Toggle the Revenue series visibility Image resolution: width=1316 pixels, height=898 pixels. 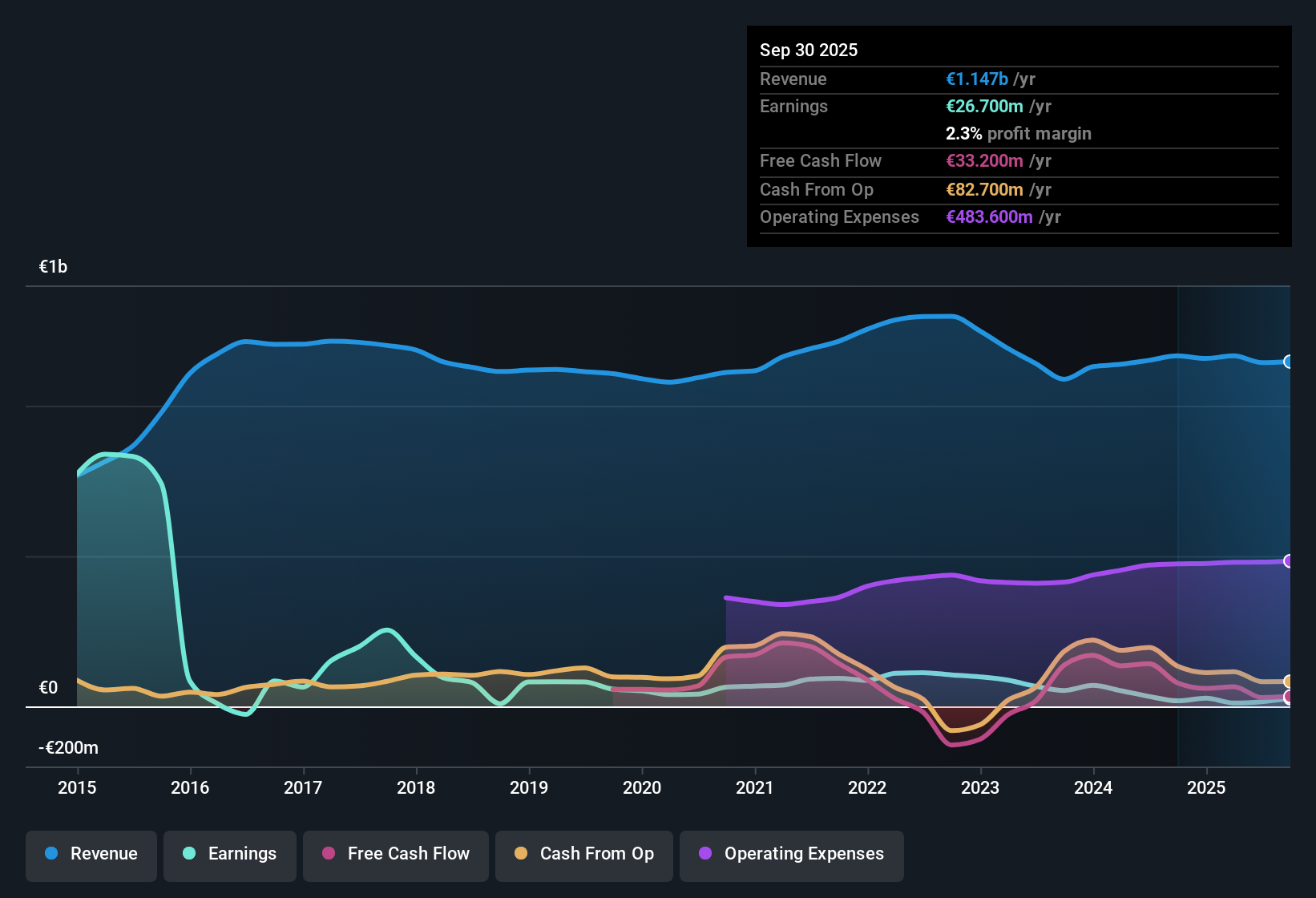pos(91,854)
